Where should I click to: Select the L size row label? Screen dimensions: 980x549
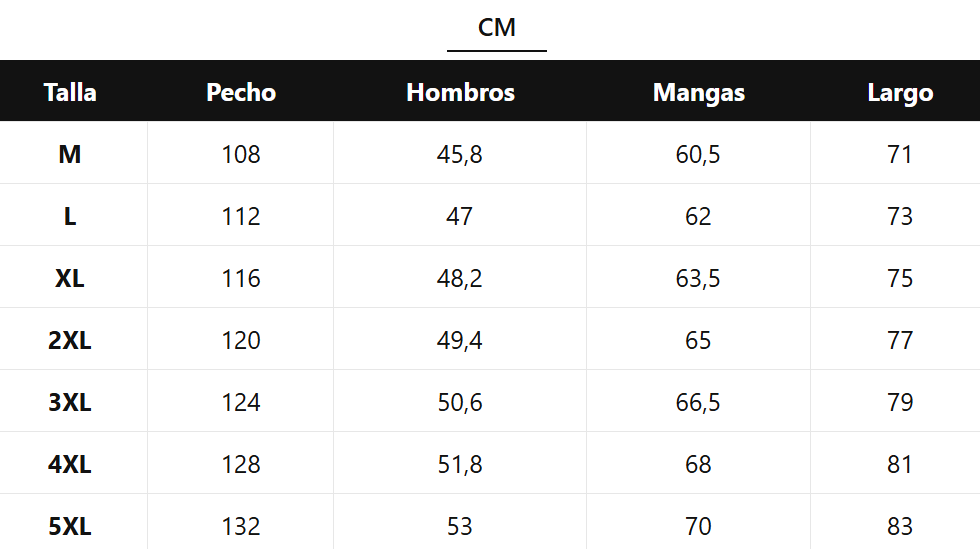coord(70,217)
